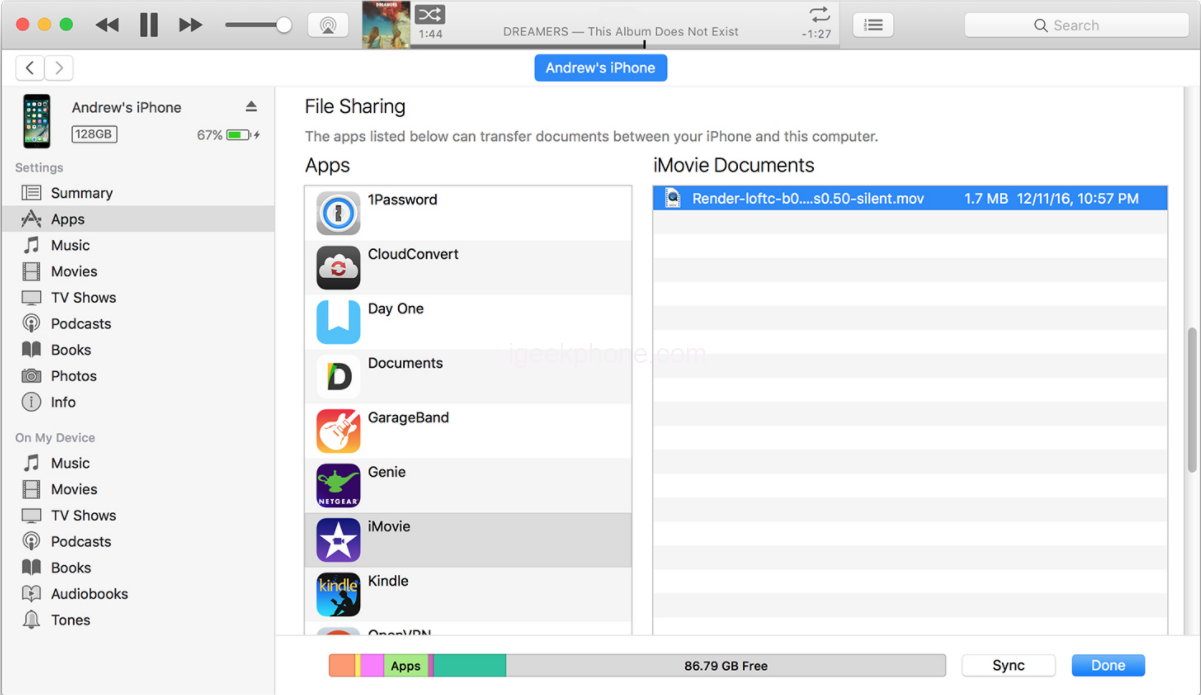The width and height of the screenshot is (1201, 695).
Task: Adjust the volume slider
Action: click(284, 25)
